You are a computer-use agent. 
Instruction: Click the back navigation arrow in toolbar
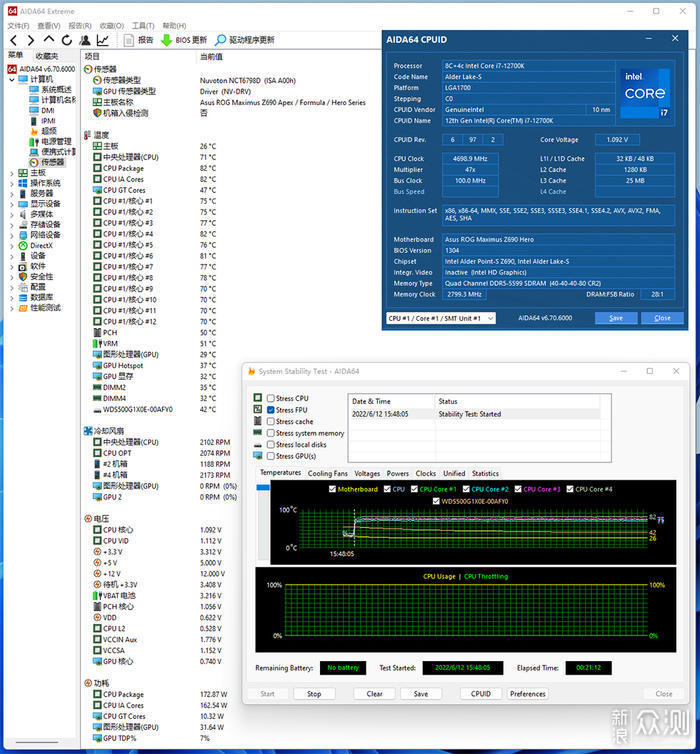[x=12, y=40]
